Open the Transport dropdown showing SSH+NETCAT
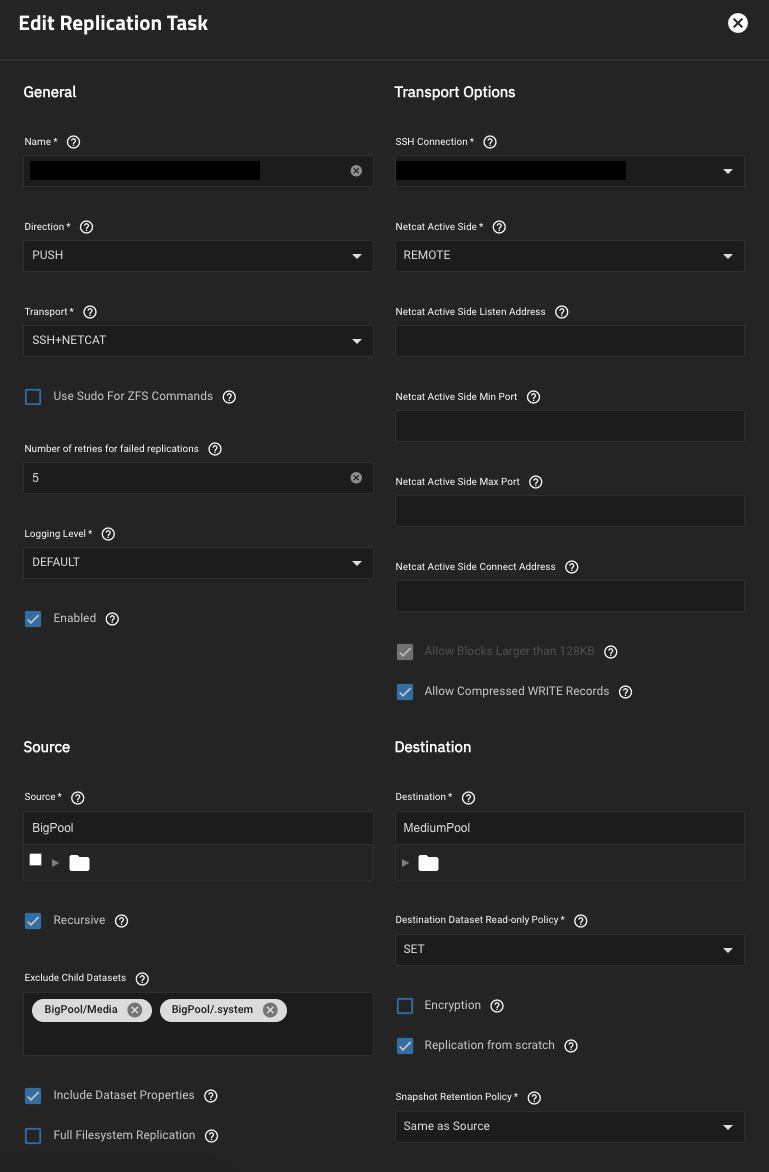Image resolution: width=769 pixels, height=1172 pixels. [x=198, y=341]
